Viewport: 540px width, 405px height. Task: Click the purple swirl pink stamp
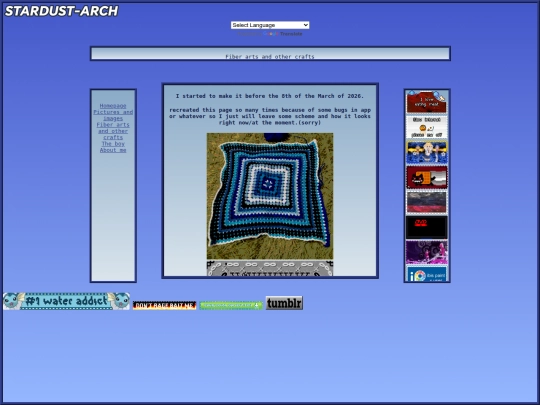click(427, 252)
